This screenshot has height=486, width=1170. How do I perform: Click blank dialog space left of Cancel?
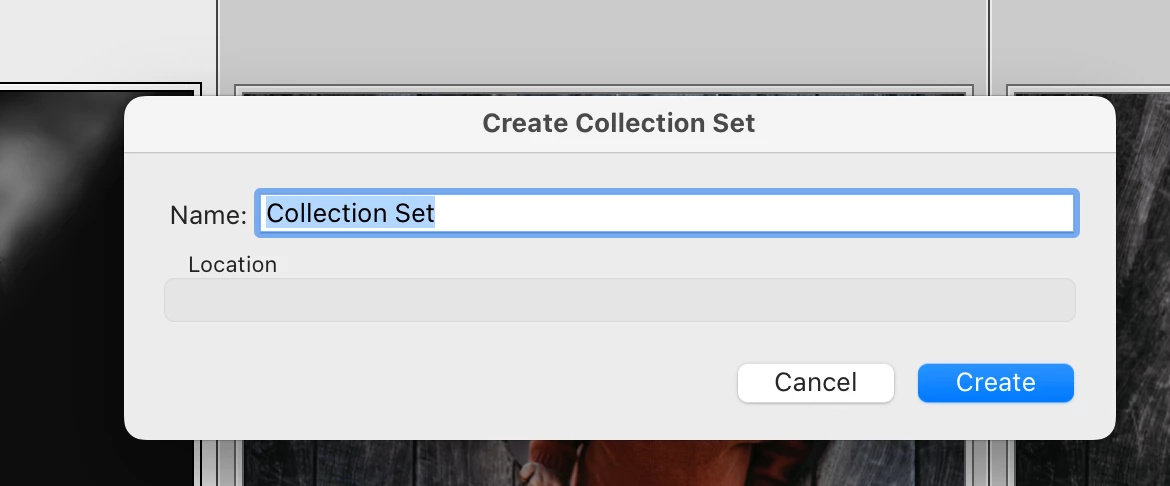pos(450,383)
